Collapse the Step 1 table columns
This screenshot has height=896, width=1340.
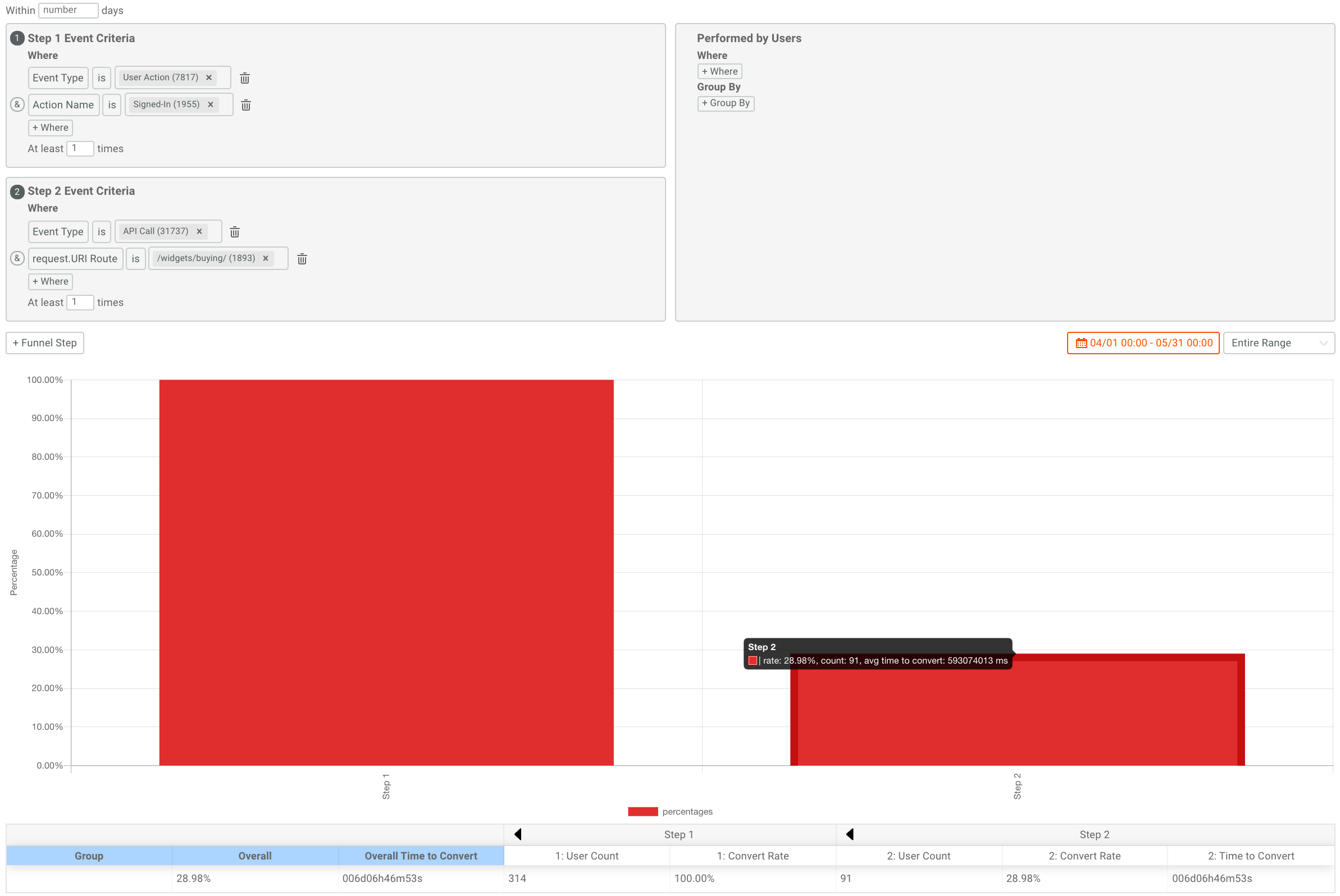tap(518, 834)
